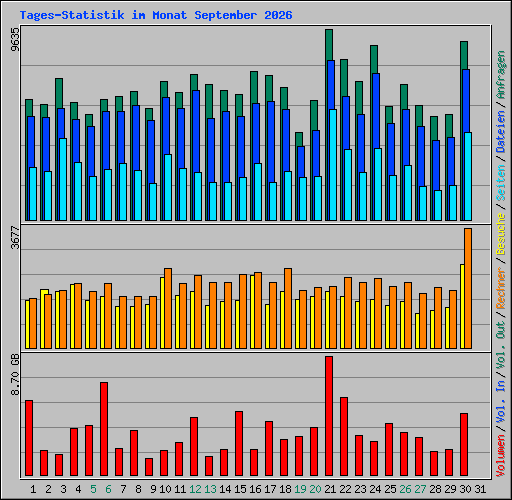Click the cyan Seiten bar for day 3
This screenshot has height=500, width=512.
coord(63,179)
